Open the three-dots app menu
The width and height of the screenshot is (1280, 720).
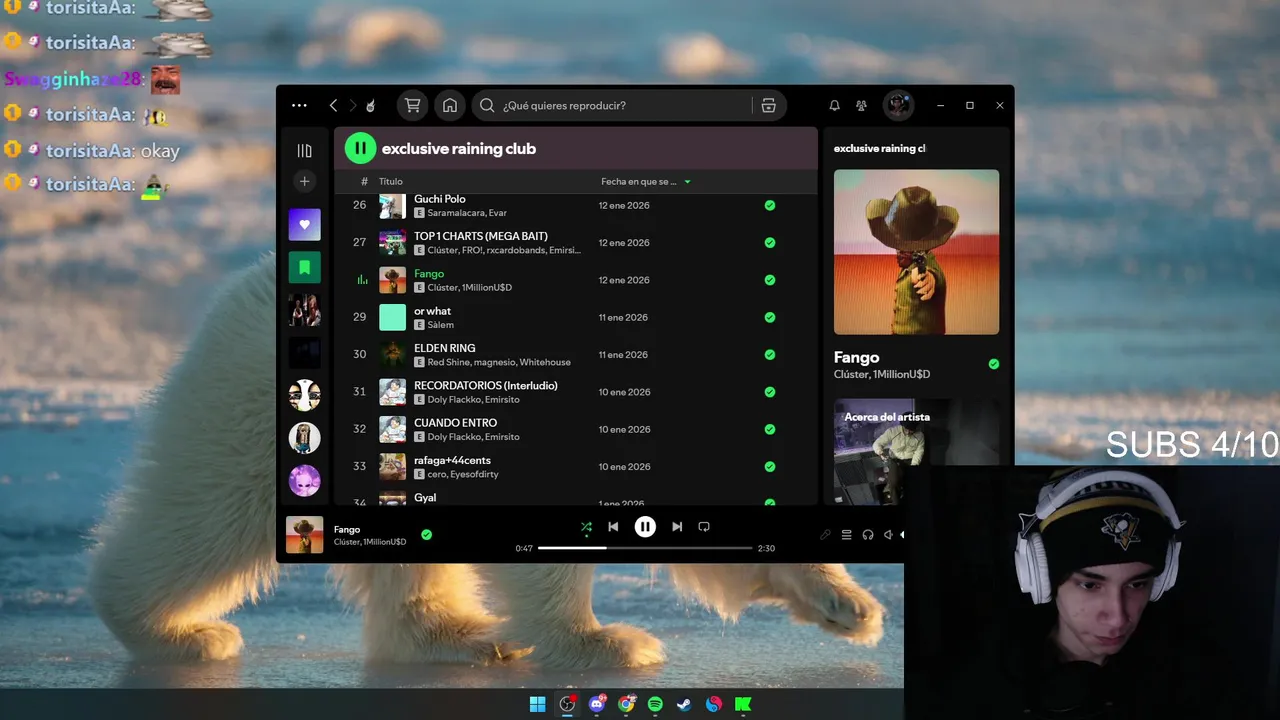click(299, 105)
